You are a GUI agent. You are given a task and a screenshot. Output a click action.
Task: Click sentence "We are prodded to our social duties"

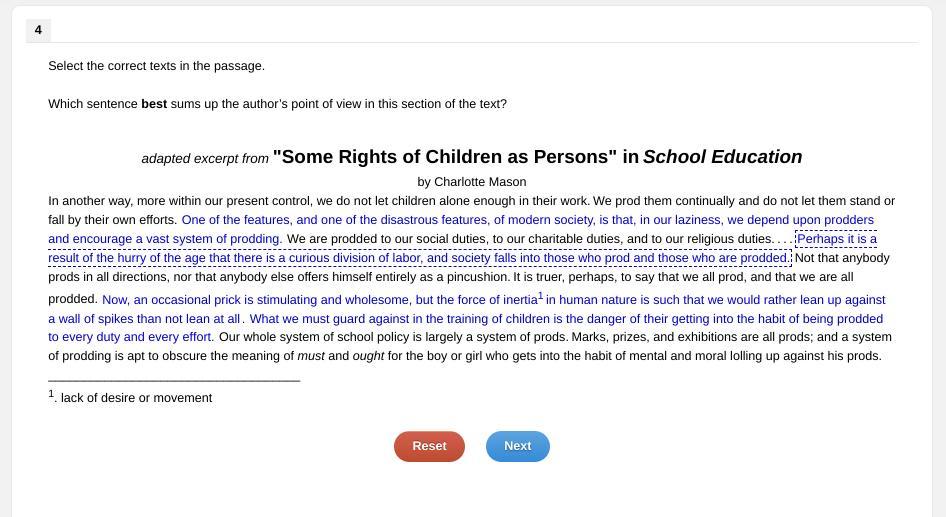pos(530,239)
